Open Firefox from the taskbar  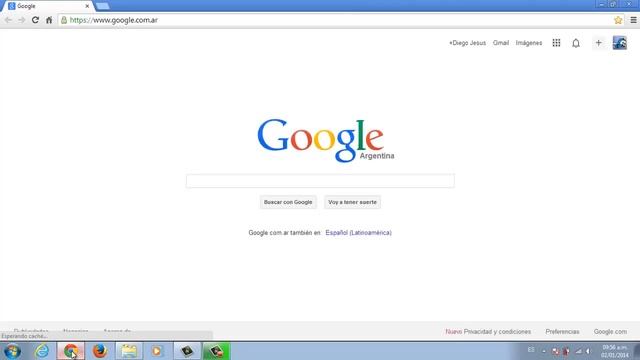[x=100, y=351]
